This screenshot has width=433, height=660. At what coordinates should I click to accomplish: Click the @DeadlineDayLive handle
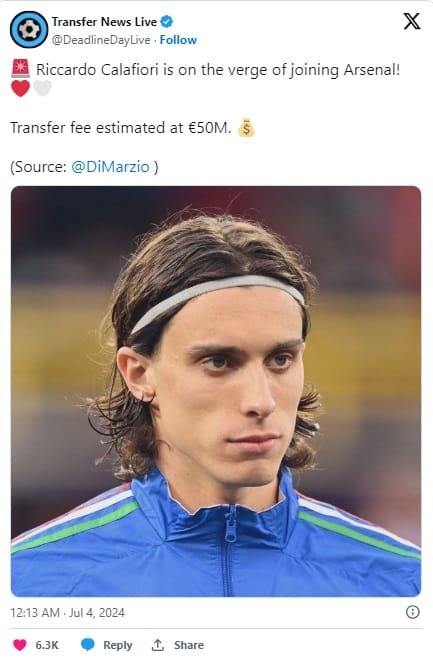101,40
